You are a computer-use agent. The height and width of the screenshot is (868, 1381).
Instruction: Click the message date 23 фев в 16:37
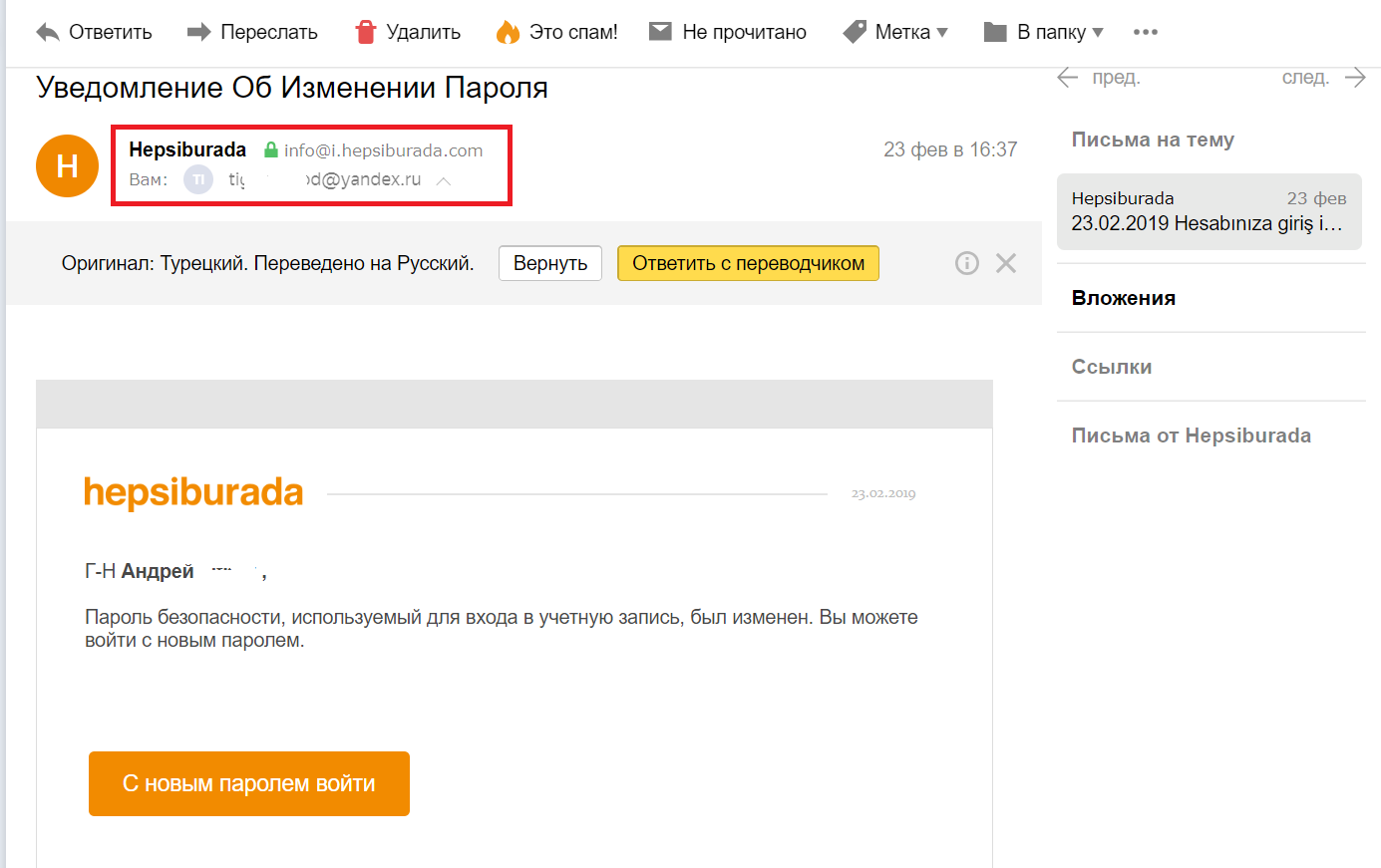pos(950,149)
